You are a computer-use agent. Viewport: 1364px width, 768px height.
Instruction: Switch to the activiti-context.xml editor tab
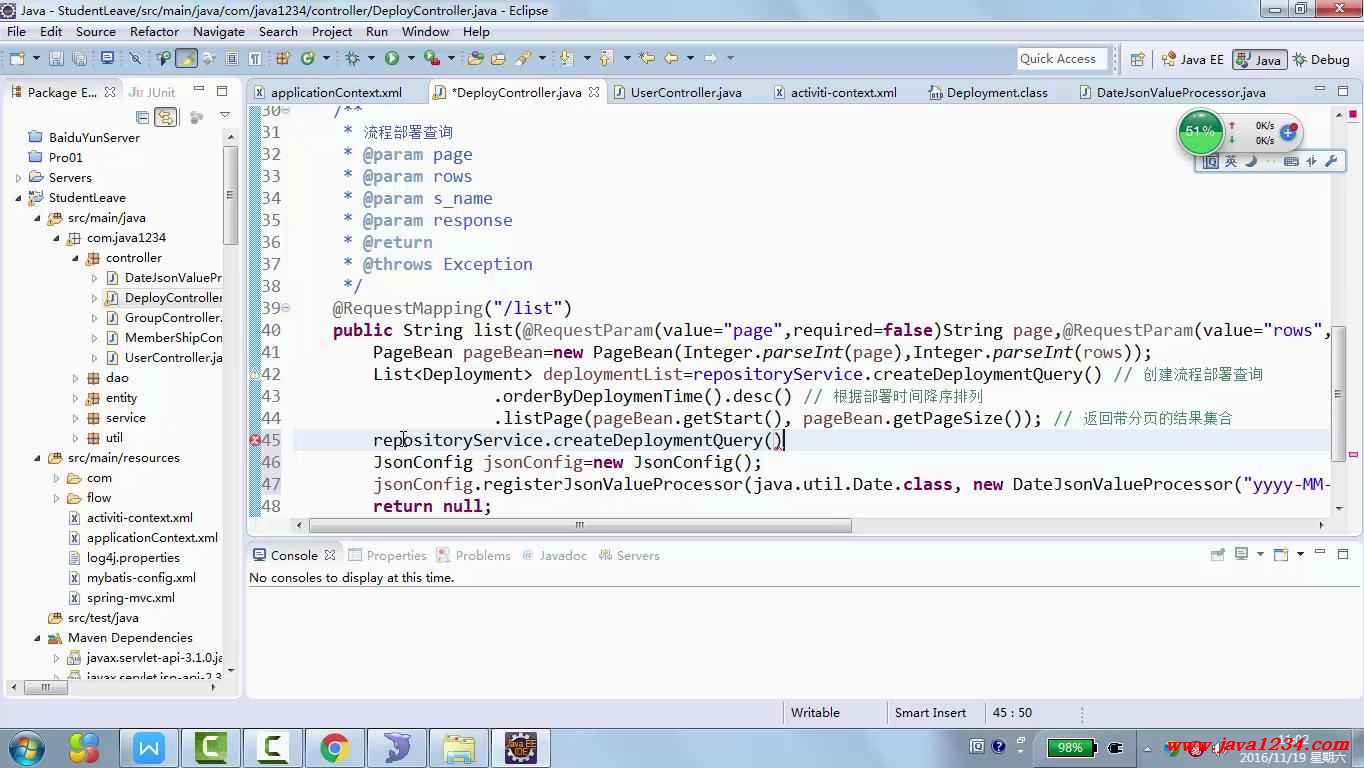[843, 92]
